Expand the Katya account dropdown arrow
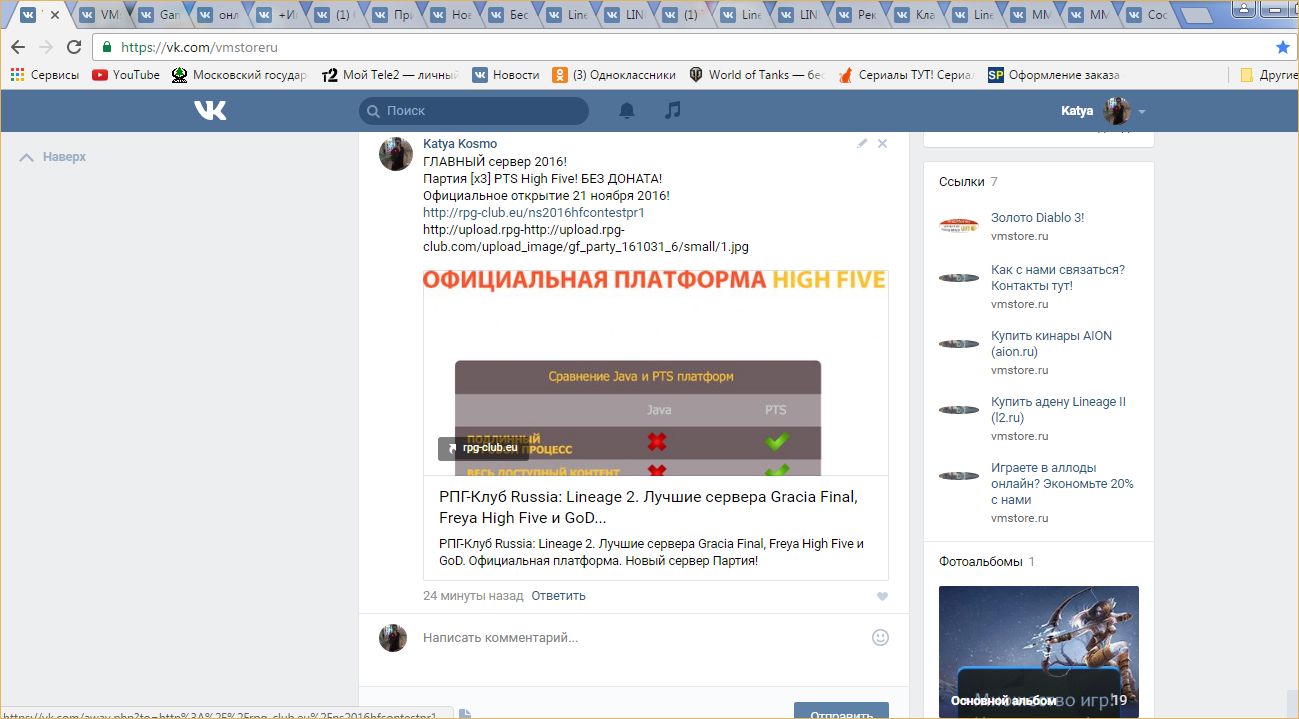This screenshot has width=1299, height=719. pos(1142,112)
